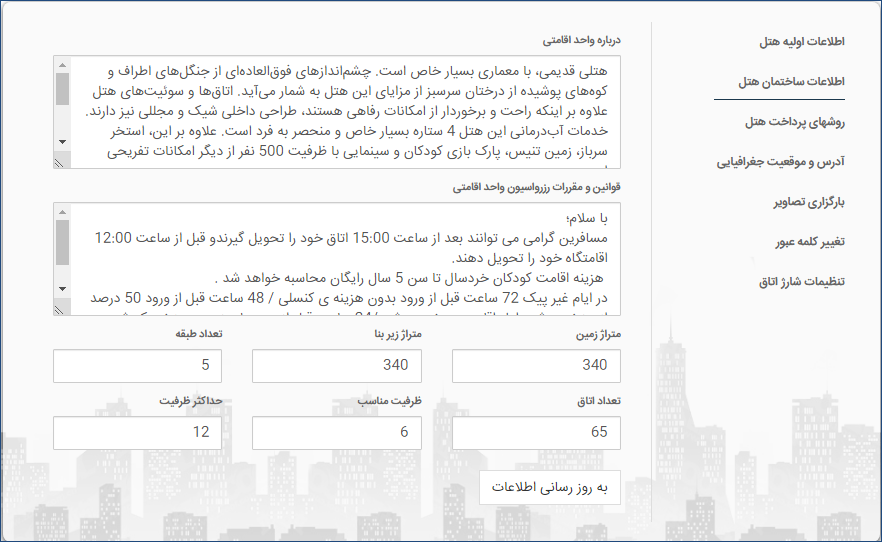Click the درباره واحد اقامتی label

click(x=582, y=40)
